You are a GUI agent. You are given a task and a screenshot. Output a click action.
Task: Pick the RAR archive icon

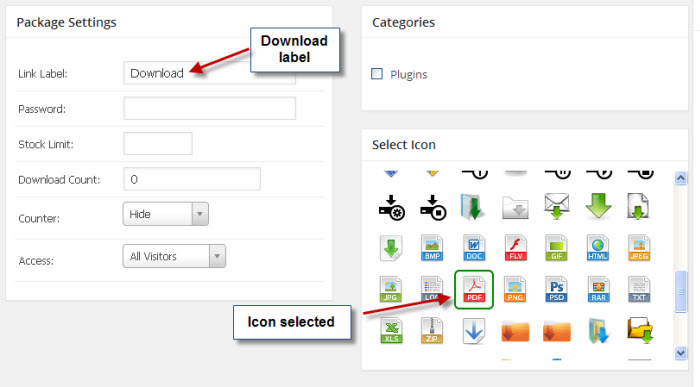[x=598, y=289]
